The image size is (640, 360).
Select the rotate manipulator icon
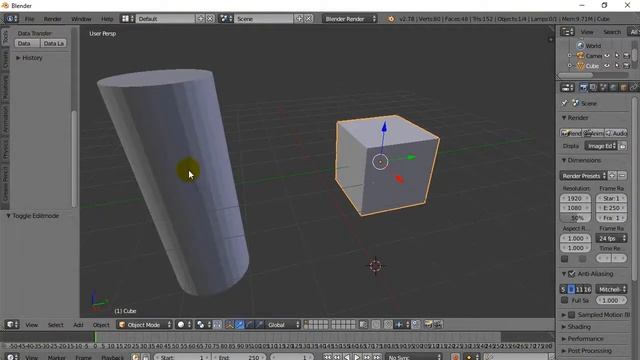coord(249,324)
